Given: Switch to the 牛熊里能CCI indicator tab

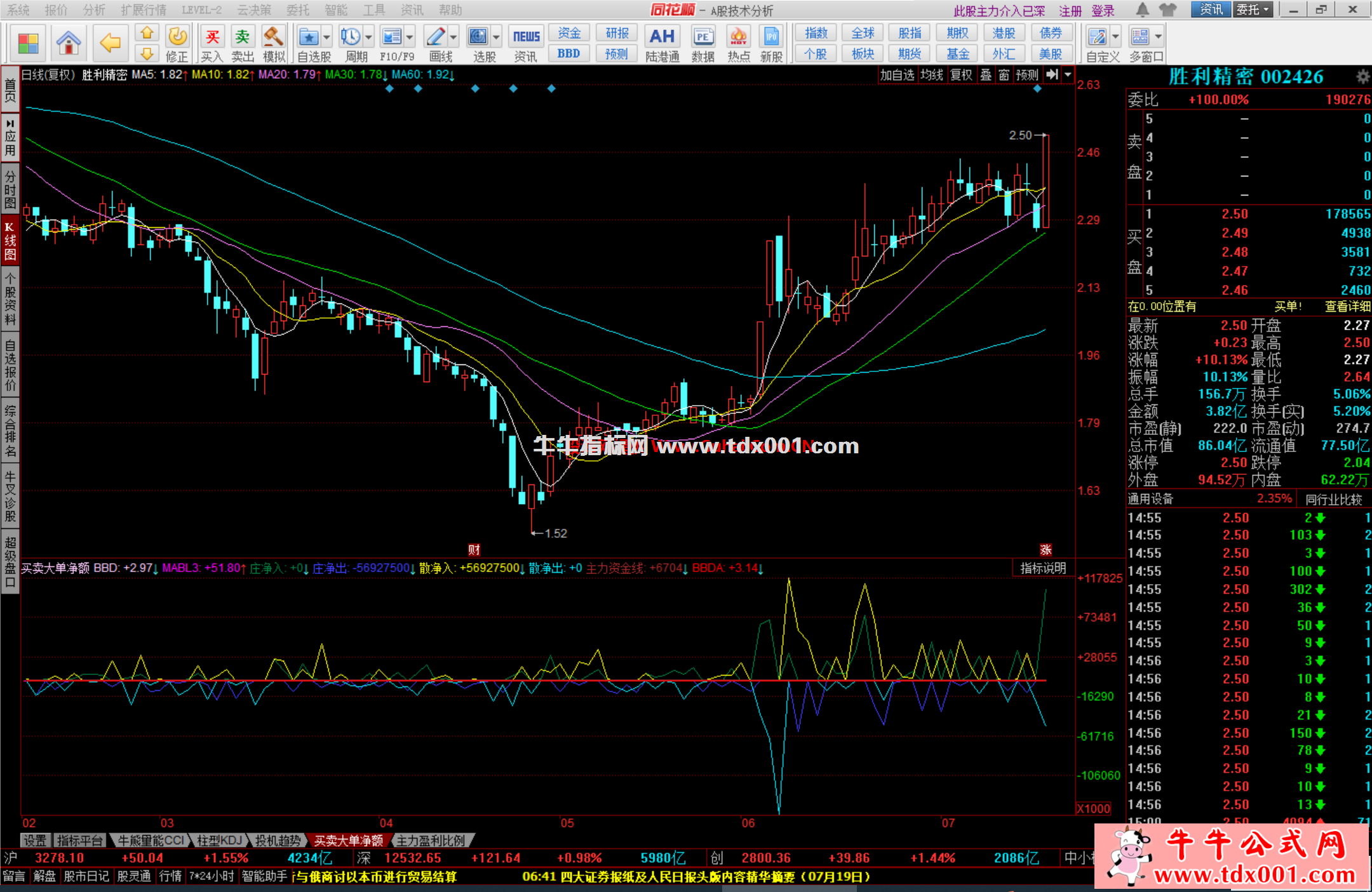Looking at the screenshot, I should click(151, 841).
